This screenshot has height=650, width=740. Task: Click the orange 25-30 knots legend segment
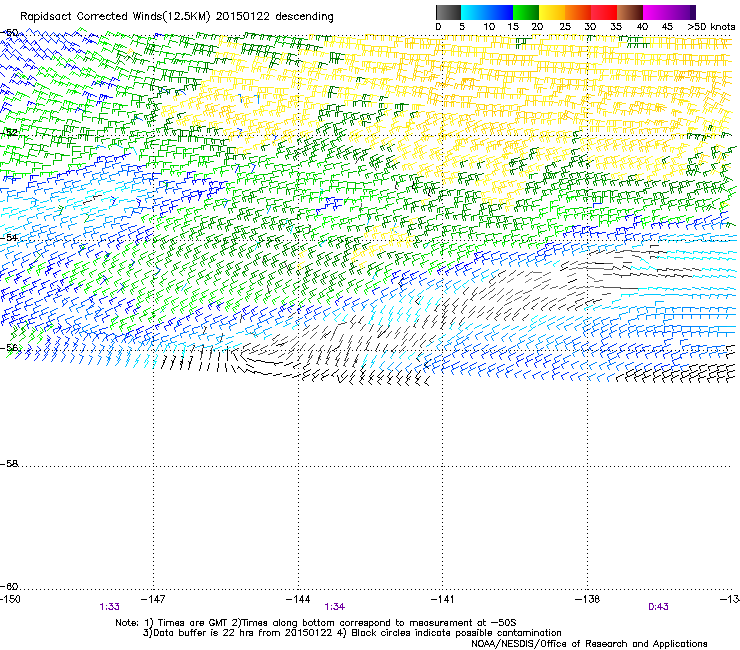click(x=578, y=12)
